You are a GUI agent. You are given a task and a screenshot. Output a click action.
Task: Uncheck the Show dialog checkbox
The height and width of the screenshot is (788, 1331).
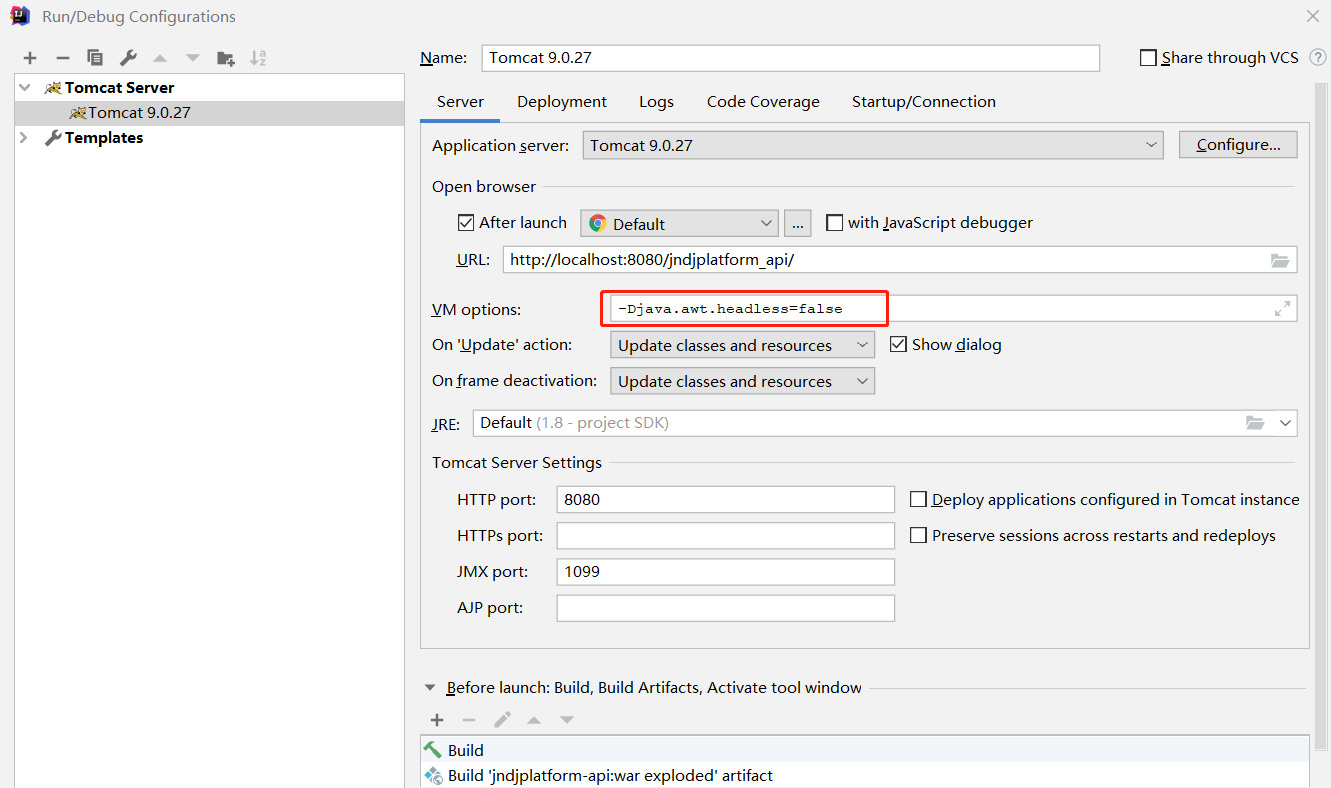point(898,344)
